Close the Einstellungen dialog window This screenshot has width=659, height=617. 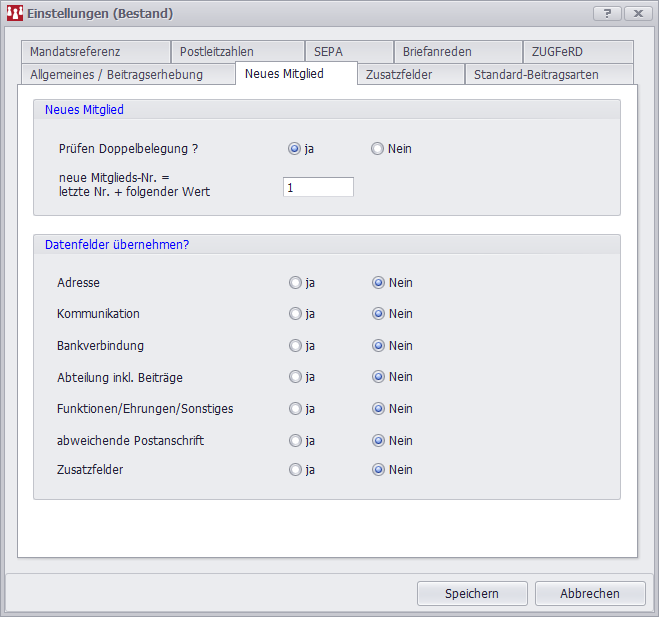(x=635, y=13)
